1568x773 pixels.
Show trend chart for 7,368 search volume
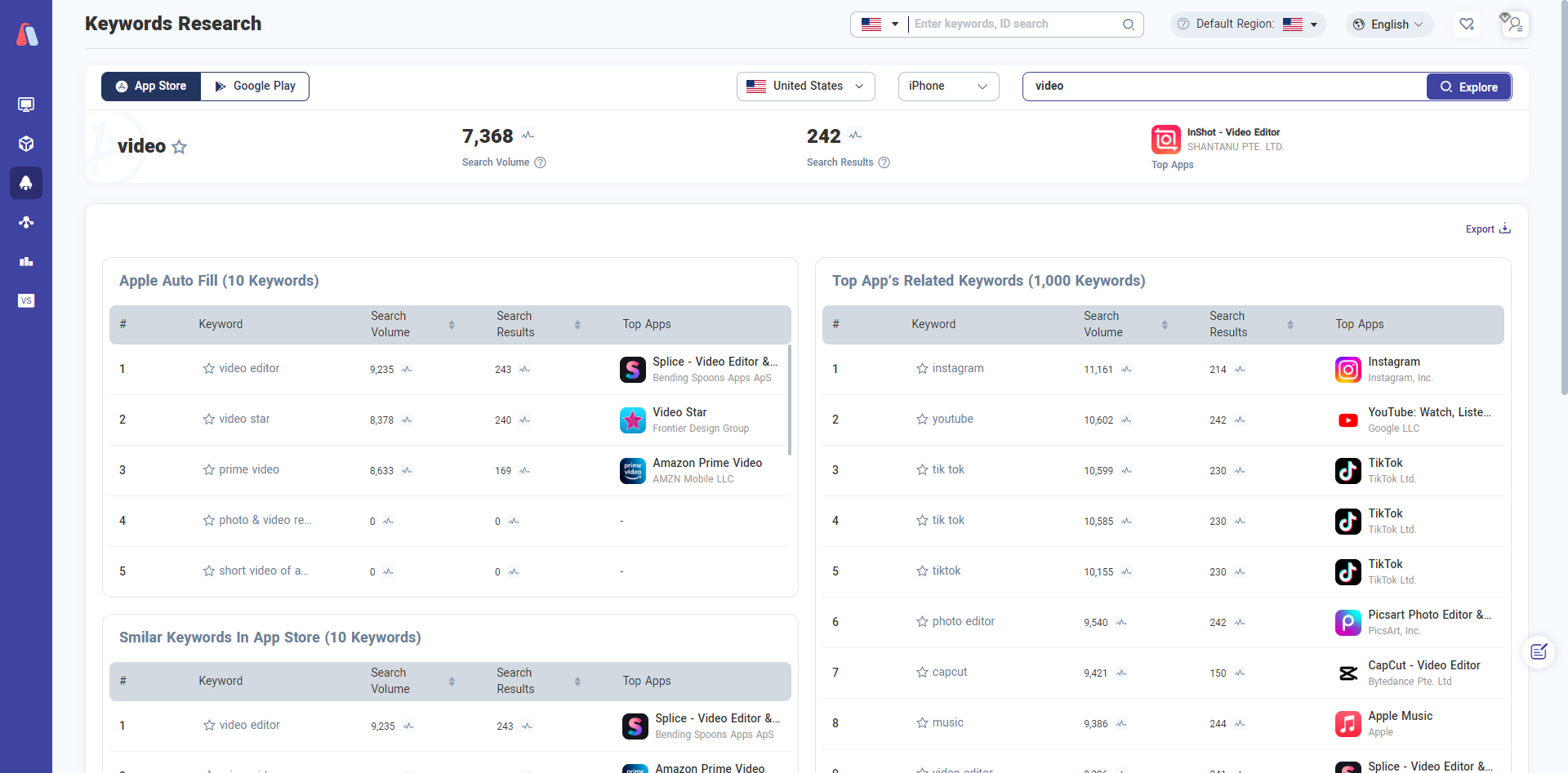pos(528,135)
